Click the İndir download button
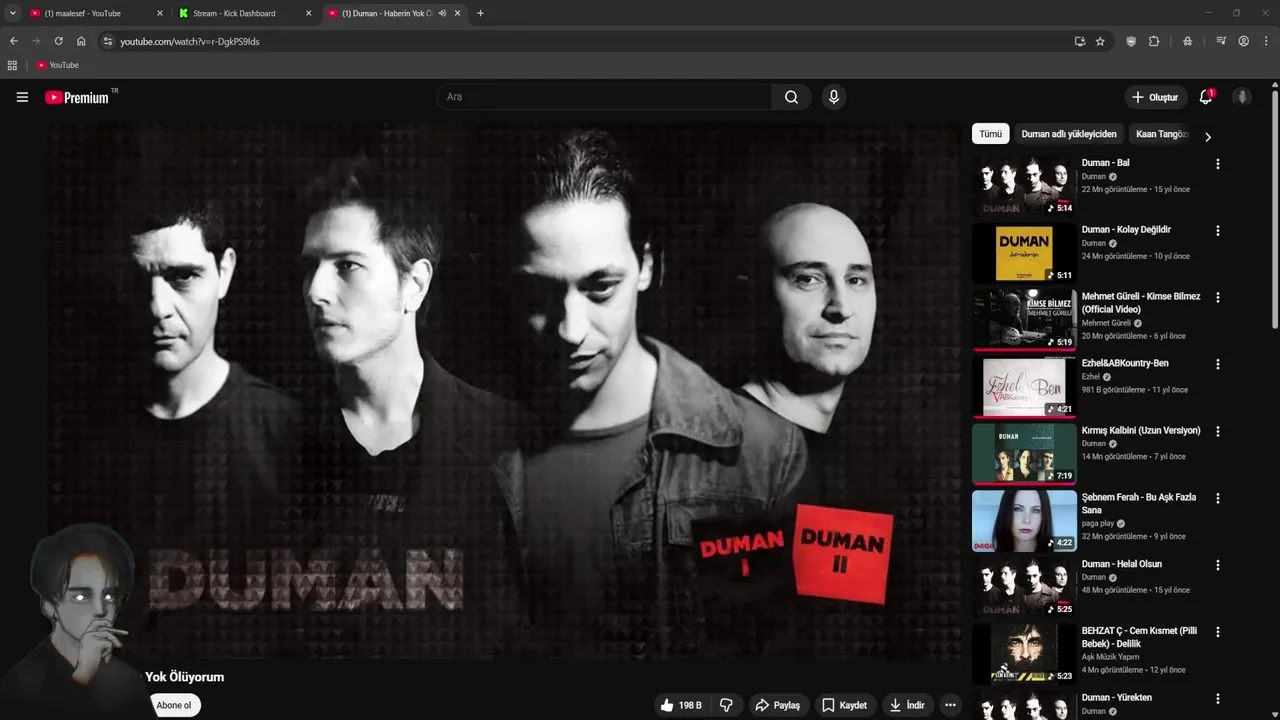This screenshot has height=720, width=1280. coord(908,705)
